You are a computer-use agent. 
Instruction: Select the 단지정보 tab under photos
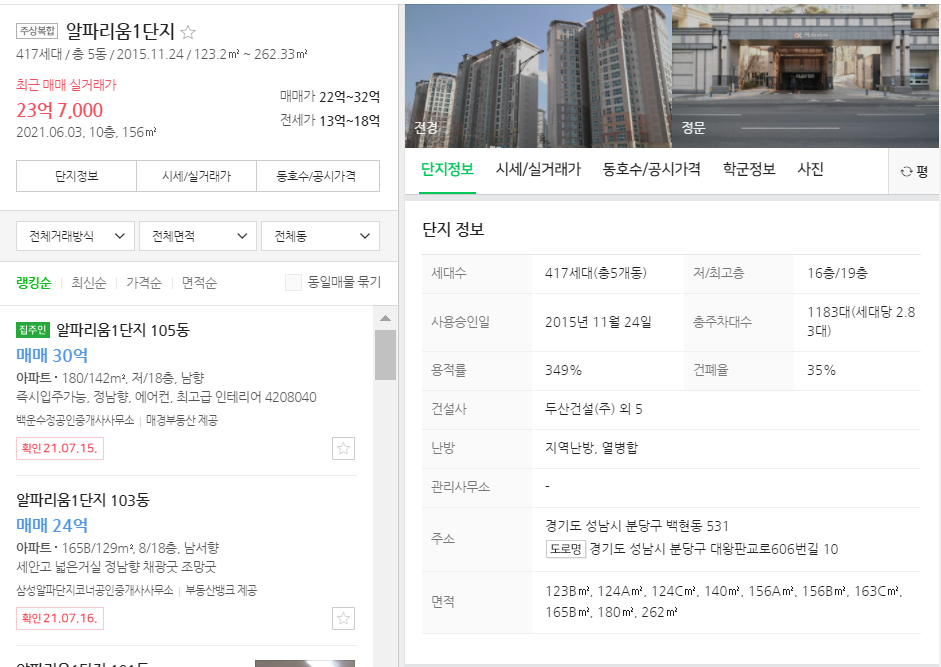pos(447,170)
